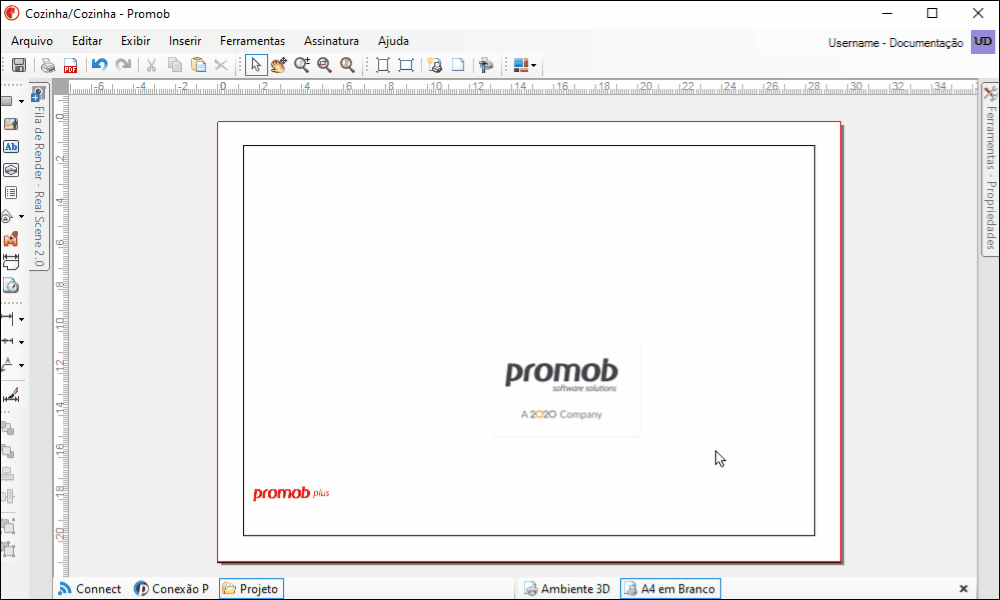Click the horizontal ruler at top
1000x600 pixels.
coord(523,87)
